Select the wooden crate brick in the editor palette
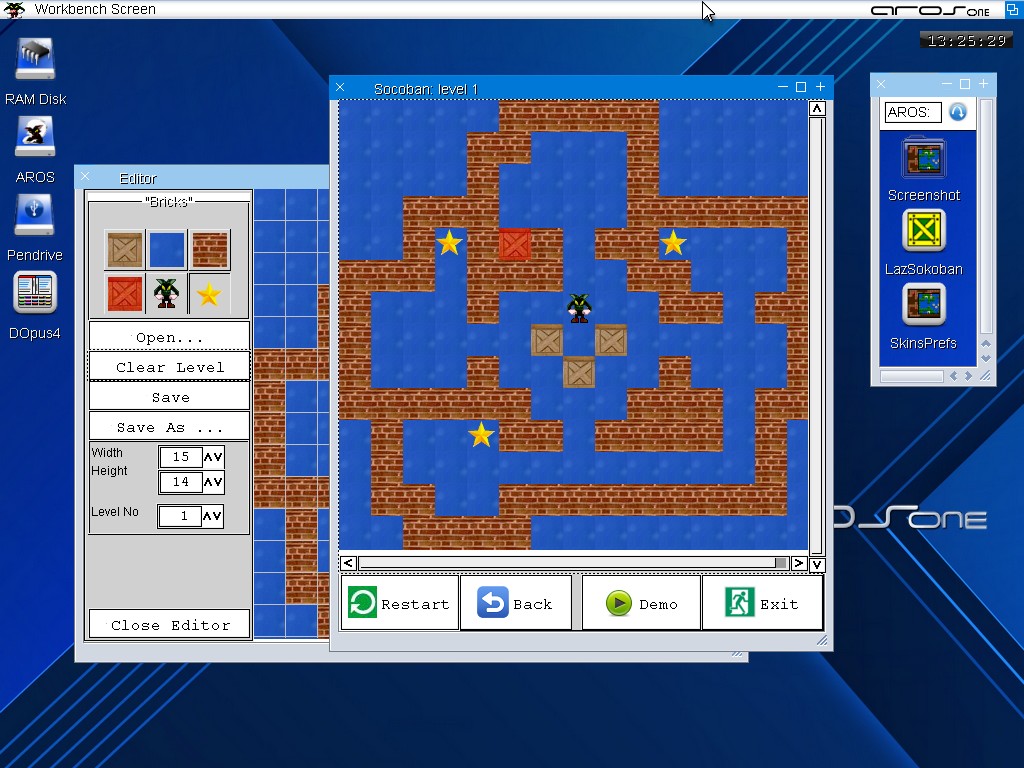This screenshot has height=768, width=1024. pos(126,250)
